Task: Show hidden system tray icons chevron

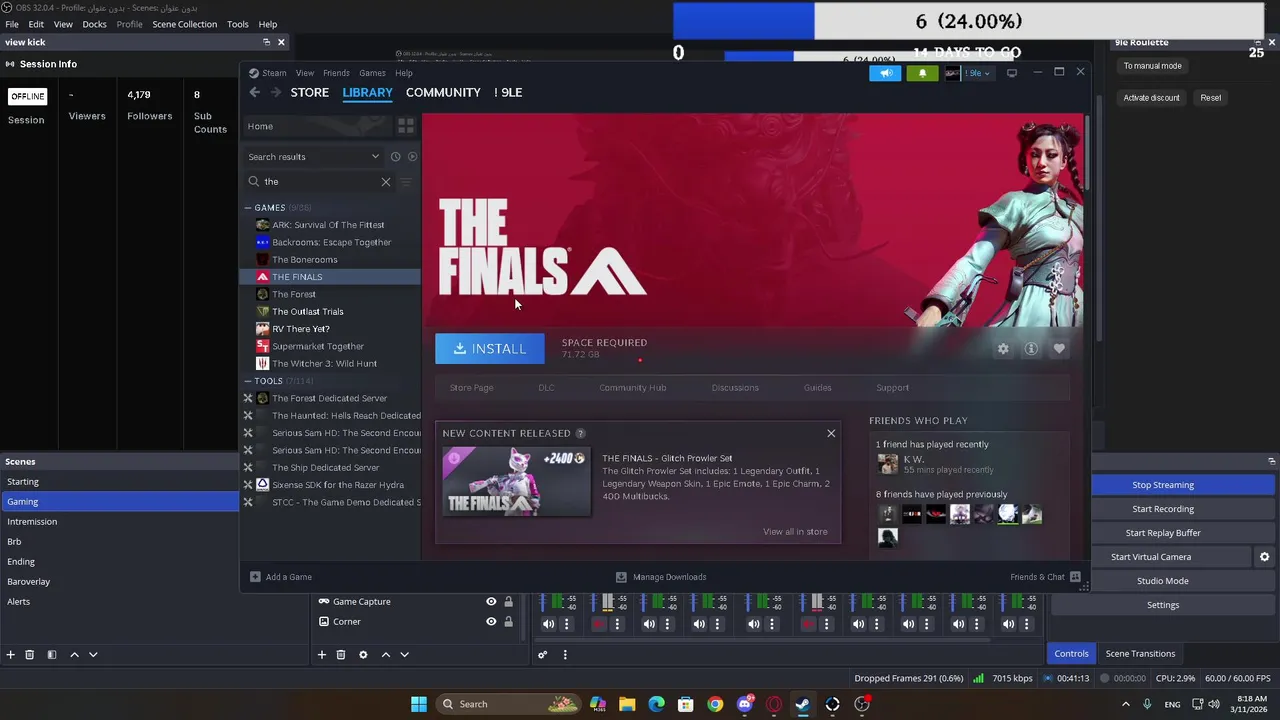Action: point(1126,704)
